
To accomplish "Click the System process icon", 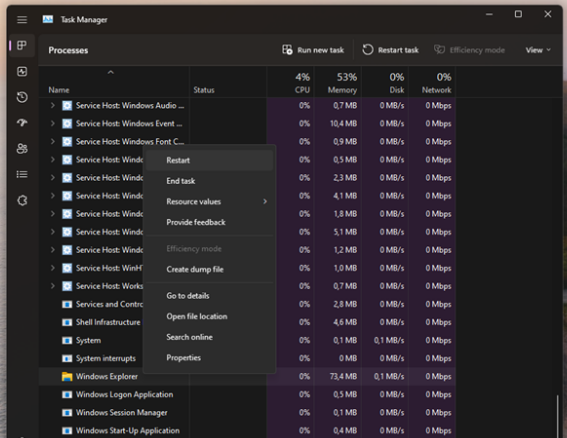I will coord(67,340).
